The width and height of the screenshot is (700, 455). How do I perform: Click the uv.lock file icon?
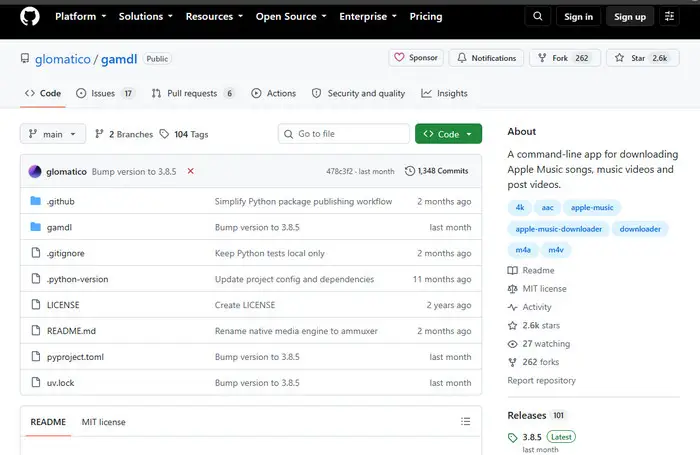point(36,382)
